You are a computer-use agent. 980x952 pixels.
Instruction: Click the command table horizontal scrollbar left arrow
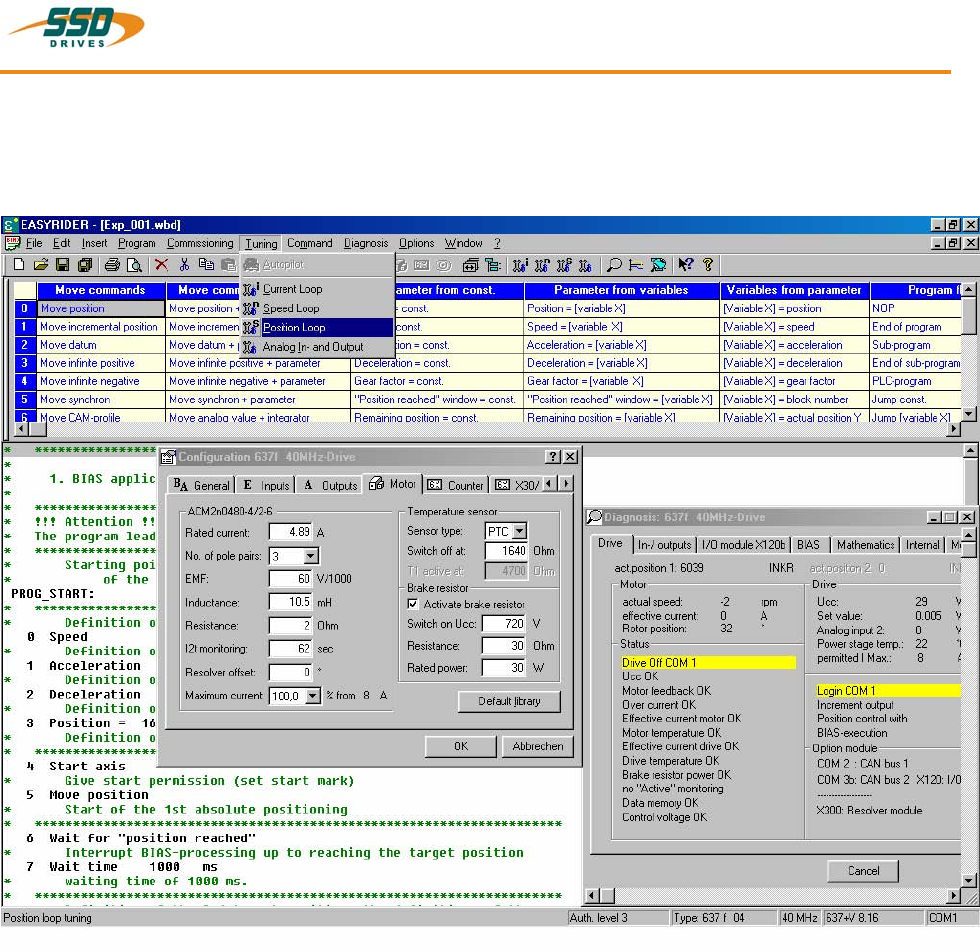(22, 429)
